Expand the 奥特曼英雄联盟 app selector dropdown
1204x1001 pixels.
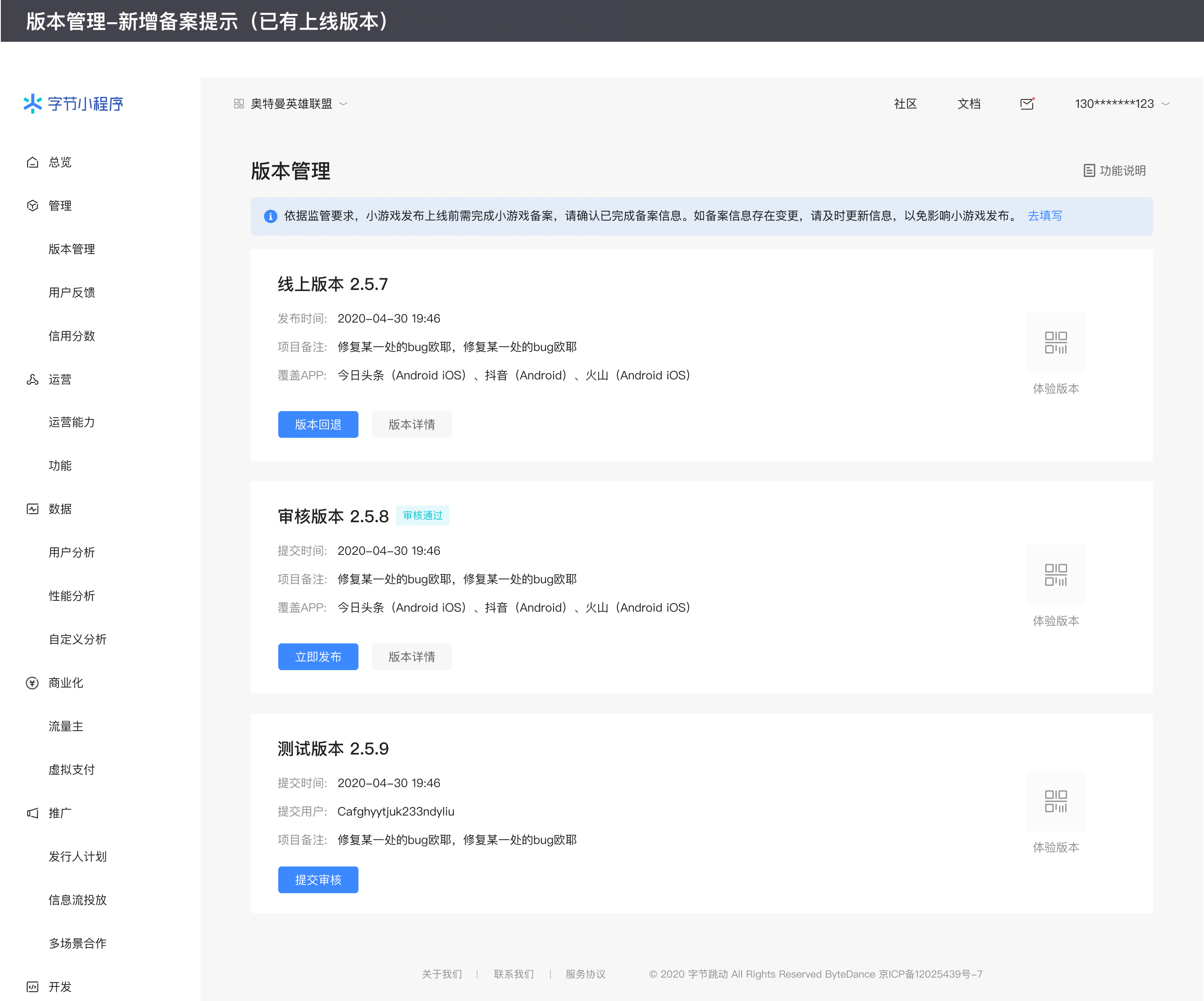[343, 104]
